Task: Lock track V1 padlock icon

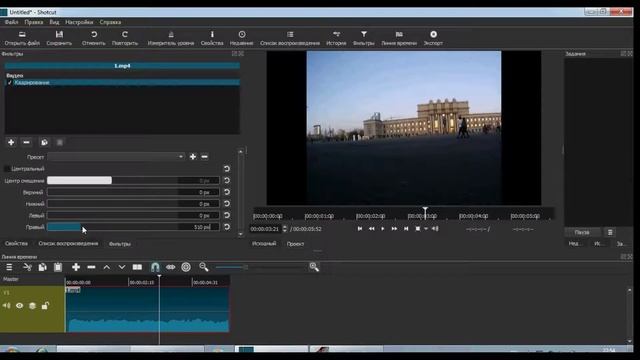Action: coord(45,305)
